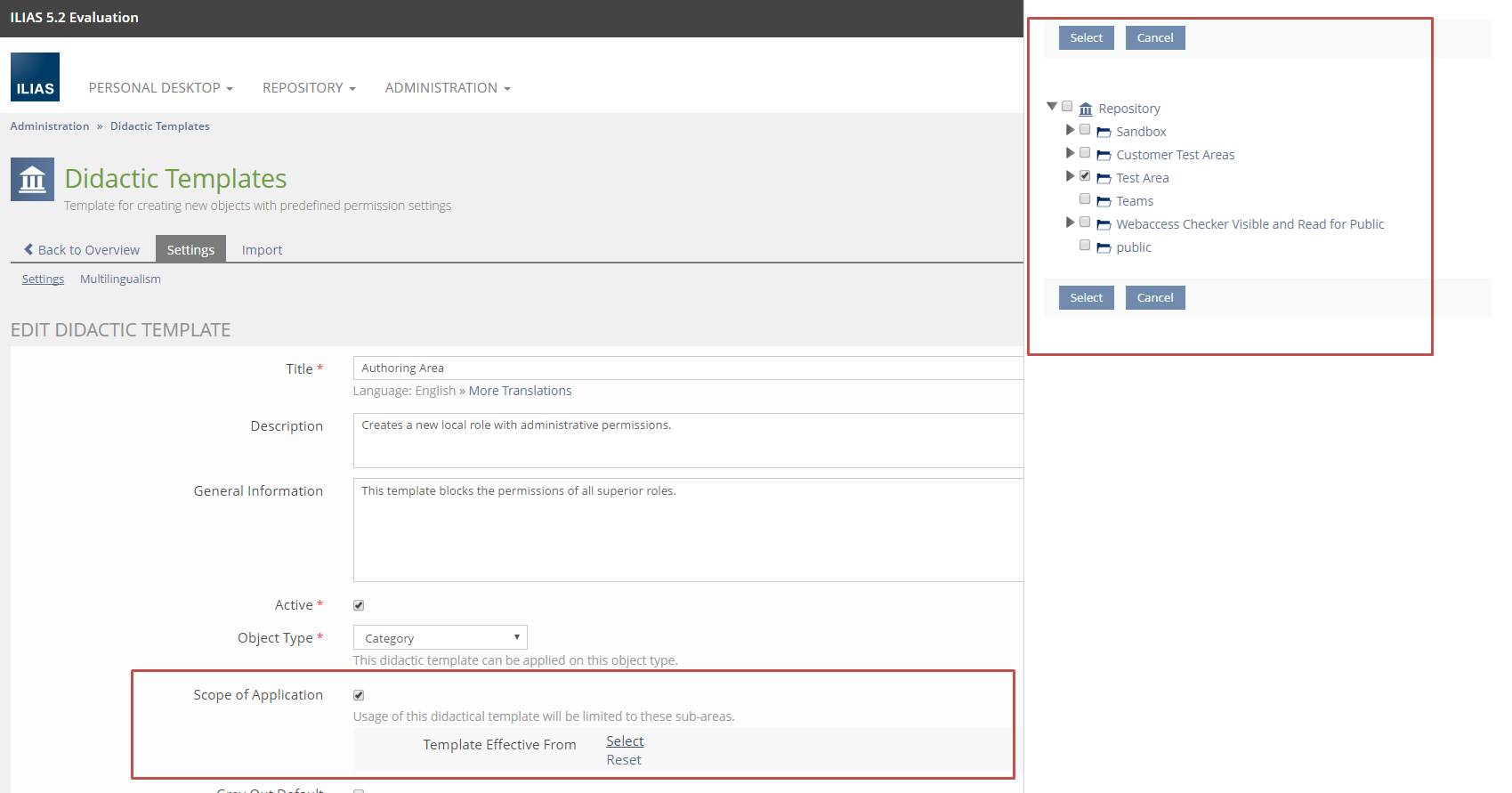Click the Sandbox folder icon
Image resolution: width=1512 pixels, height=793 pixels.
point(1104,133)
